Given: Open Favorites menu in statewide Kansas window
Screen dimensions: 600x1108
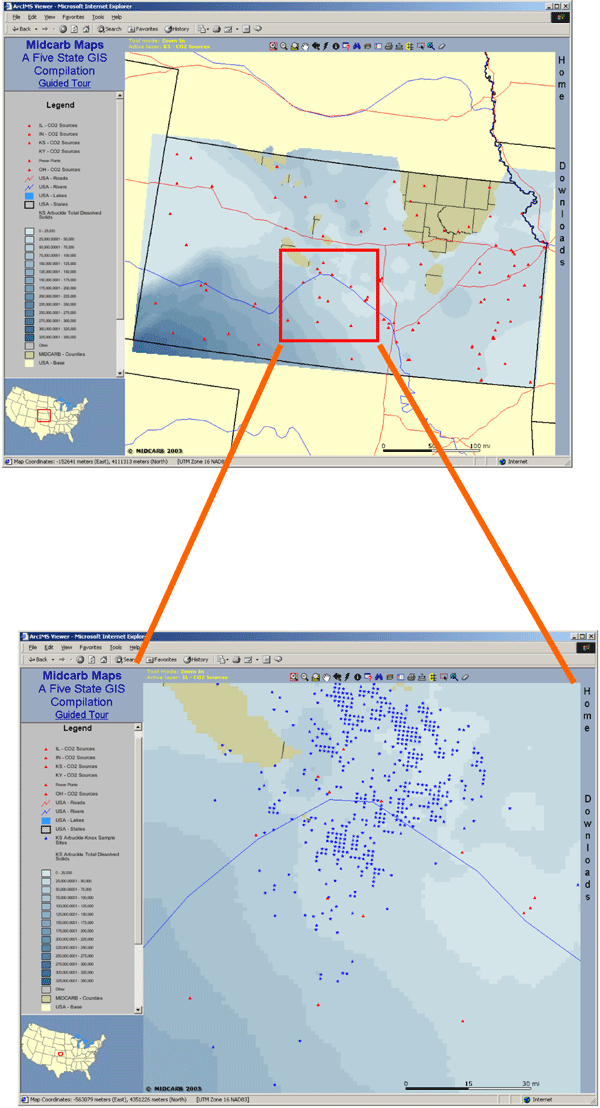Looking at the screenshot, I should tap(73, 17).
